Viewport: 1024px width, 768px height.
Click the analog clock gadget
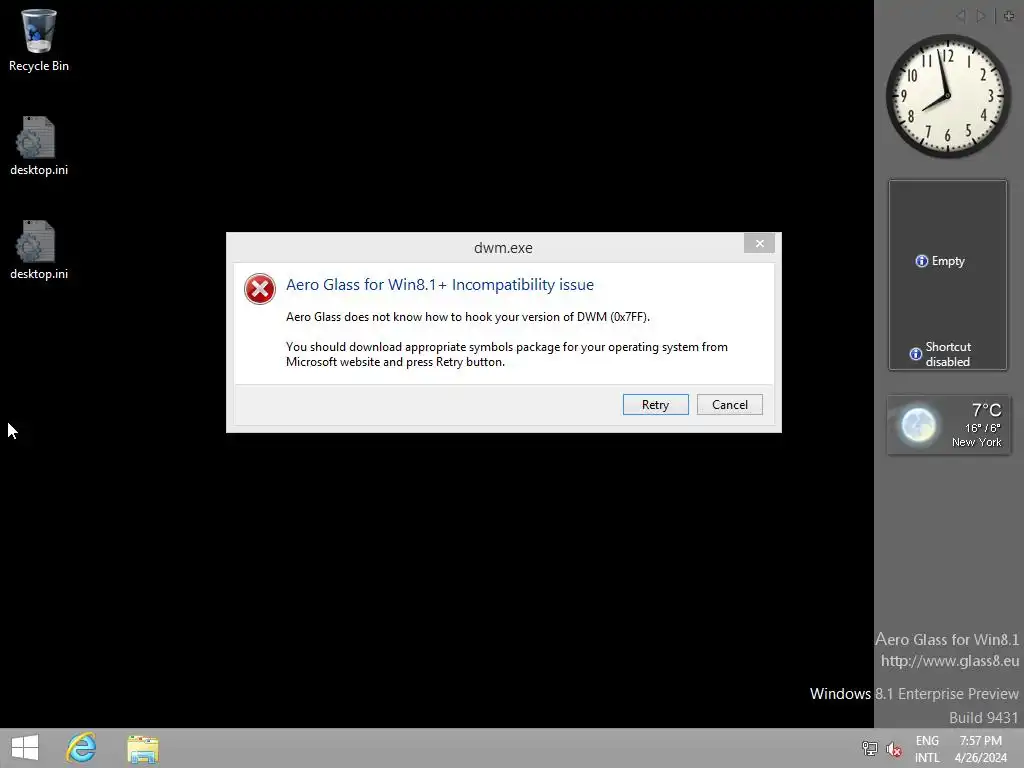click(x=948, y=96)
